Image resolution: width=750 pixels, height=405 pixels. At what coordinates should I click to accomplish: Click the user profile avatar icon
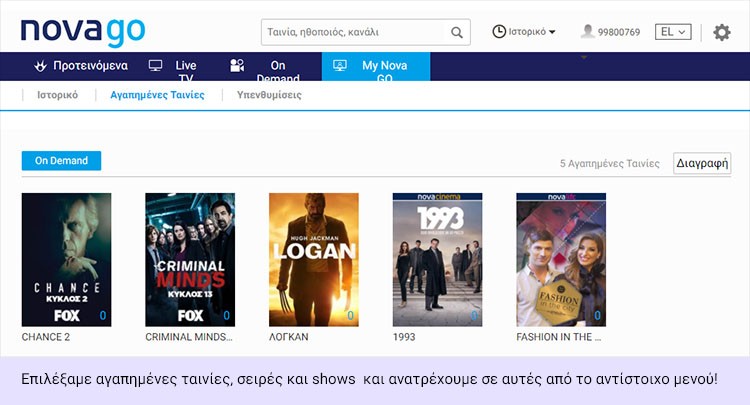point(587,32)
